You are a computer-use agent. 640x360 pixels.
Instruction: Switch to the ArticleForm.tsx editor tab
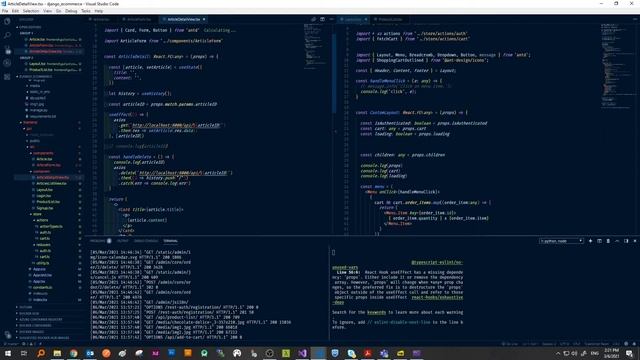point(139,19)
